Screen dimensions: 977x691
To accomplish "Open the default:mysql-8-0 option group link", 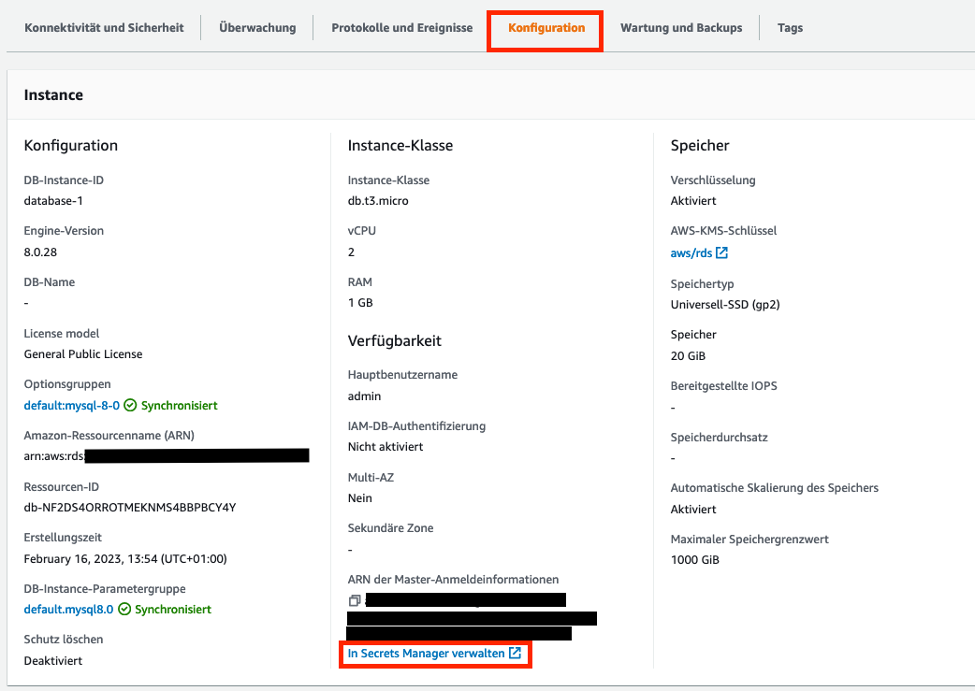I will point(72,406).
